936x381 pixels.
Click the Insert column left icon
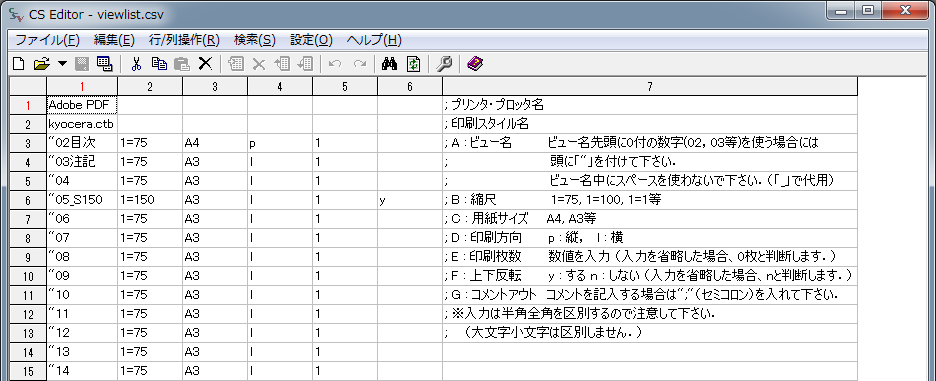tap(282, 64)
